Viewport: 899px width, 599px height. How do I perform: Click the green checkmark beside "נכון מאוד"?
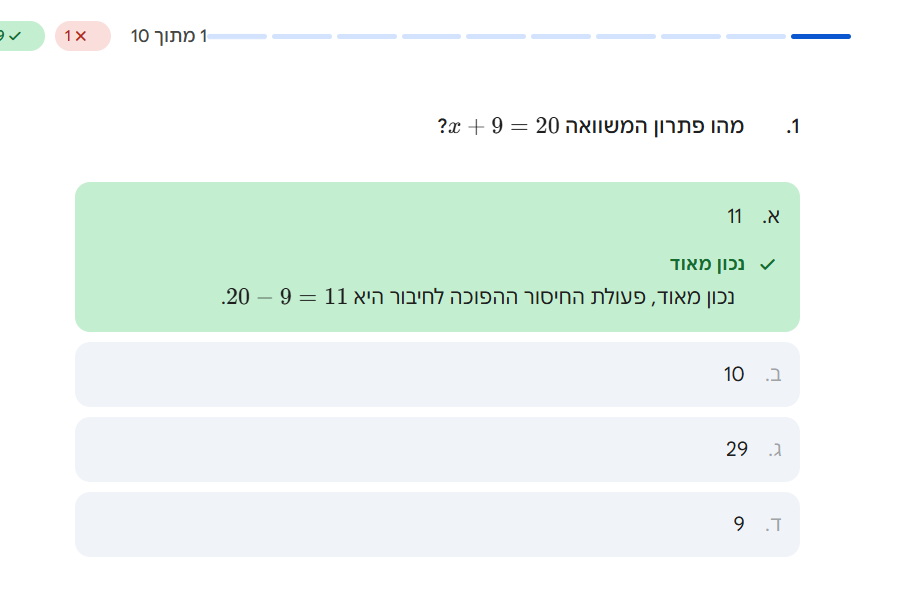coord(767,265)
